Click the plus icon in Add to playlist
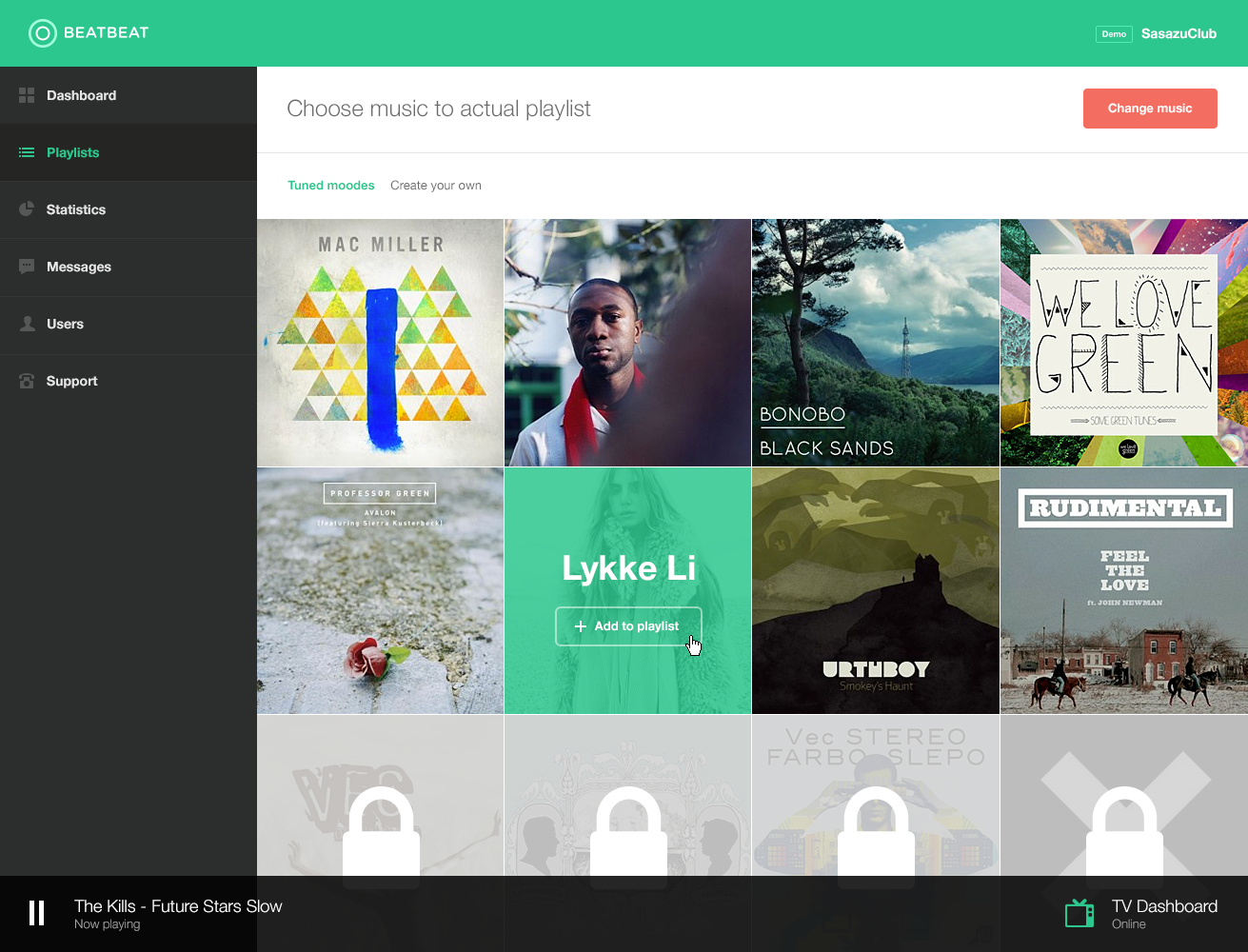This screenshot has width=1248, height=952. [581, 626]
